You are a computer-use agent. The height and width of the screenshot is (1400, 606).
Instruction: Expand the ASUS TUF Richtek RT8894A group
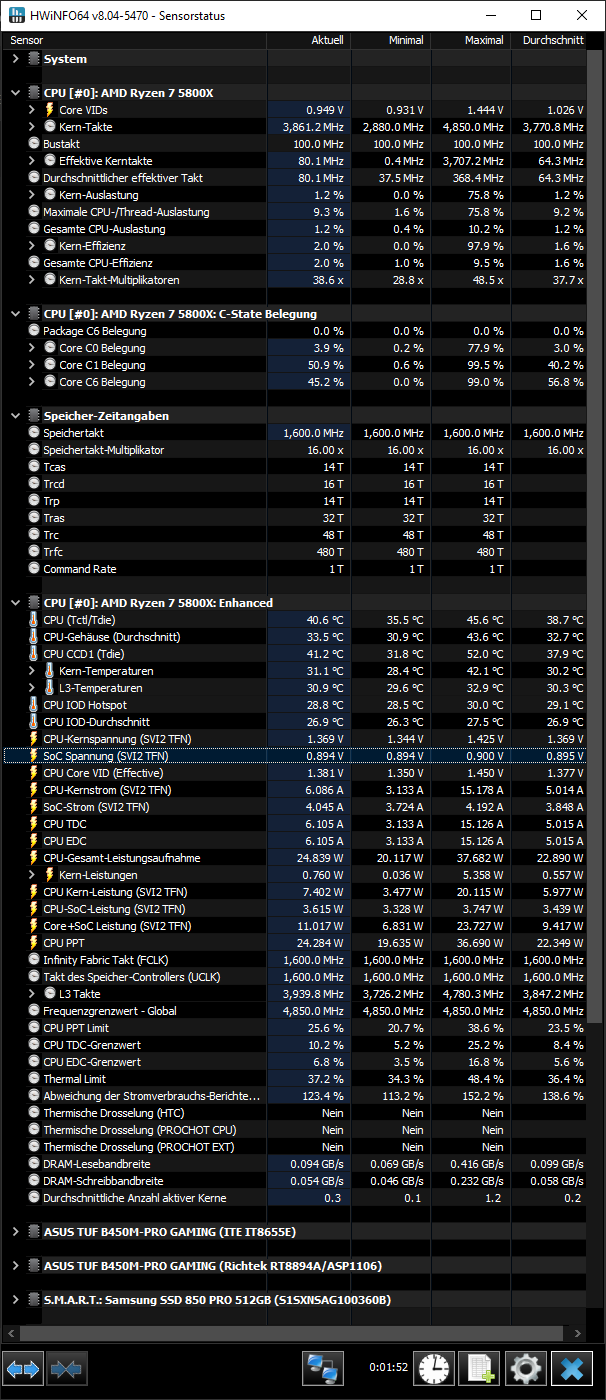[15, 1266]
